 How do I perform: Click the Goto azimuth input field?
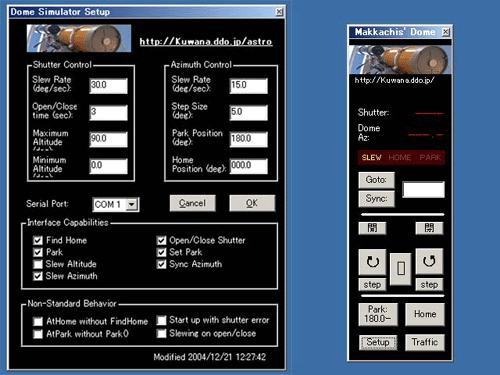(423, 190)
